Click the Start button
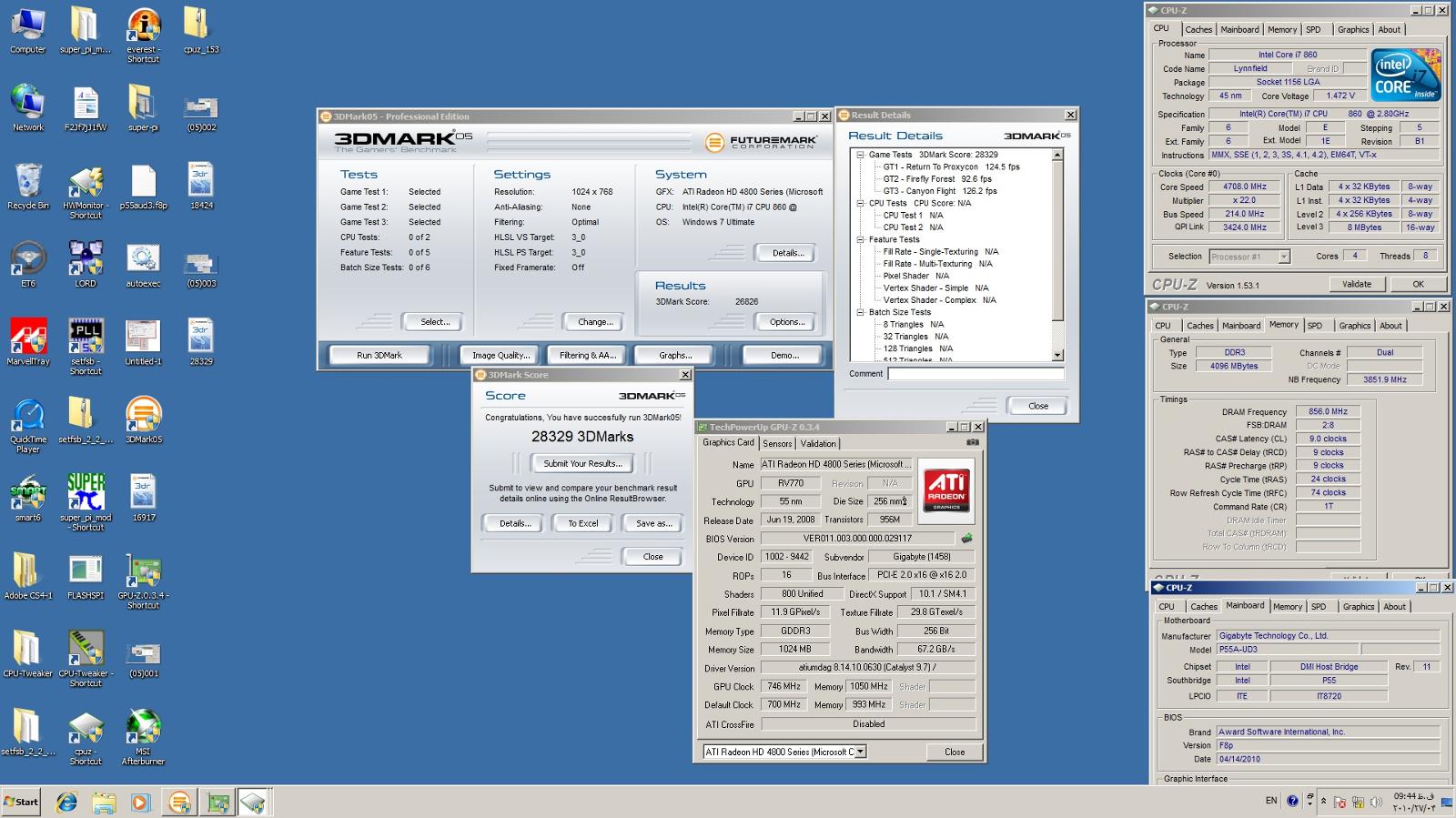The width and height of the screenshot is (1456, 818). [x=21, y=803]
